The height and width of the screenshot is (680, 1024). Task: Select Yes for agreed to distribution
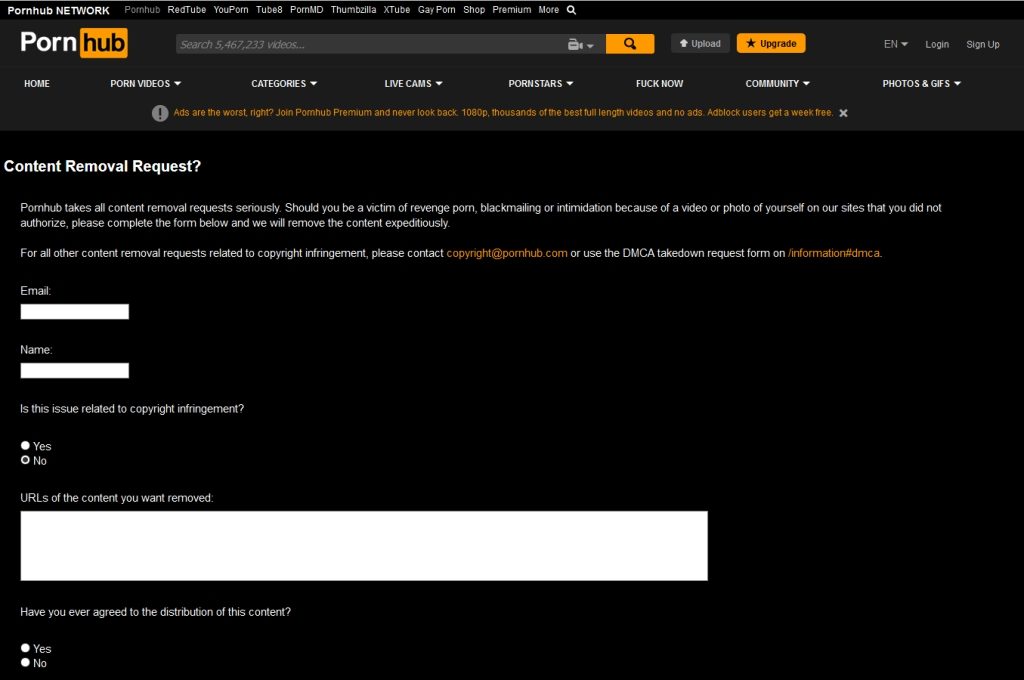(x=26, y=649)
